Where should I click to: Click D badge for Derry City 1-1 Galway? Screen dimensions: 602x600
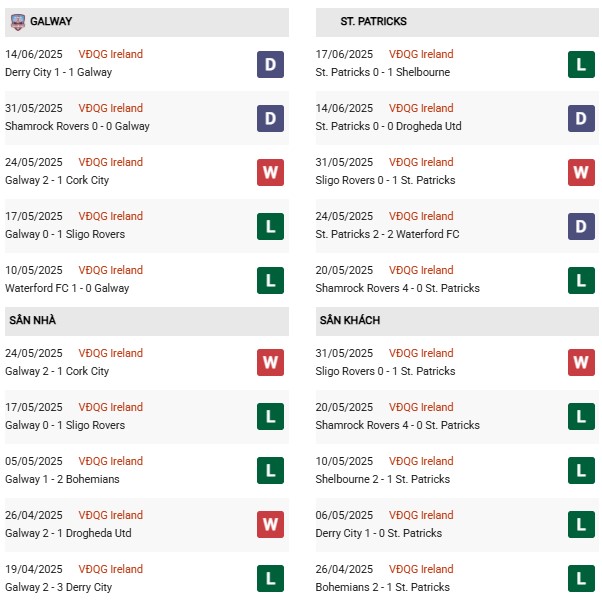pyautogui.click(x=270, y=64)
